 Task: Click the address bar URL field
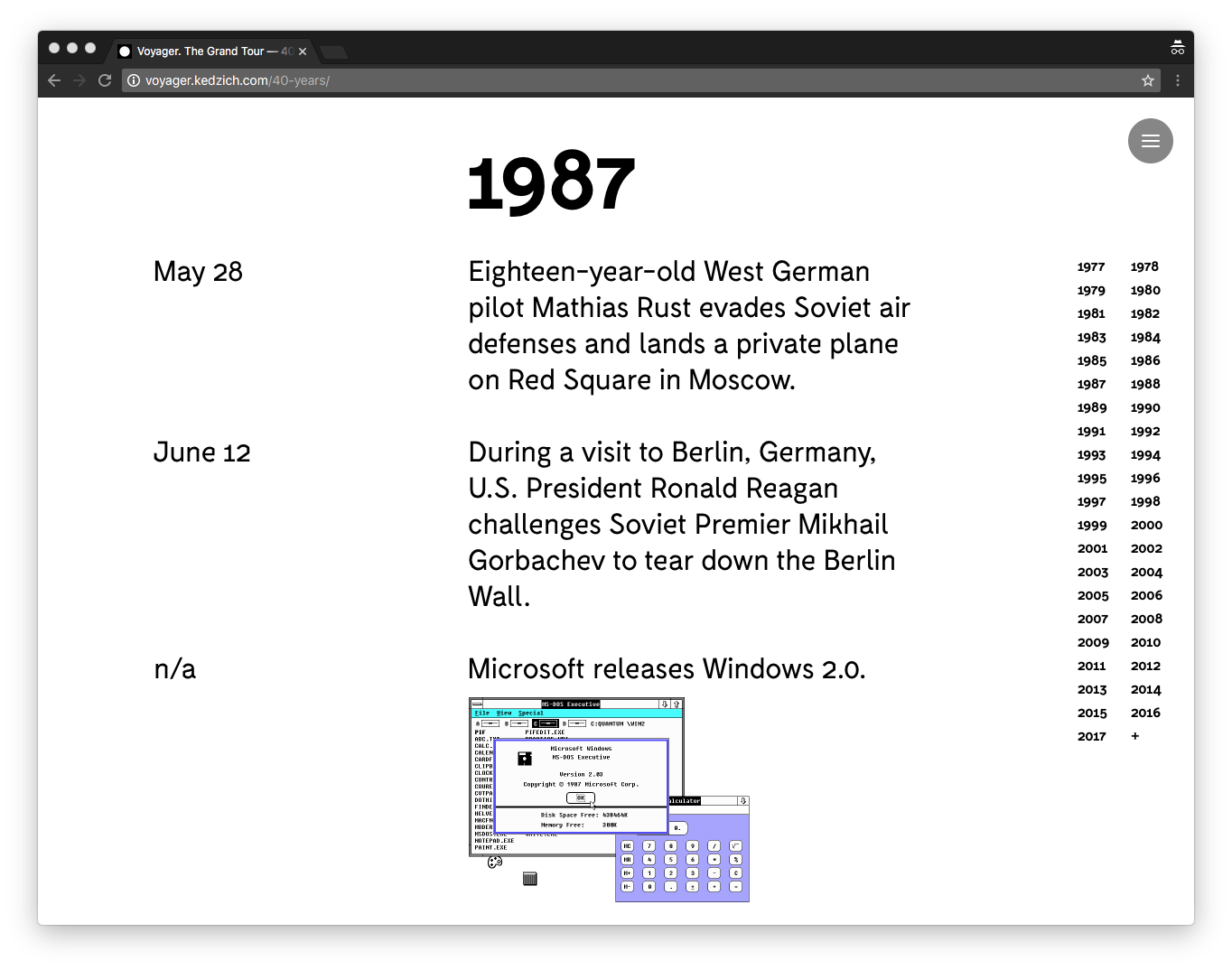coord(632,80)
